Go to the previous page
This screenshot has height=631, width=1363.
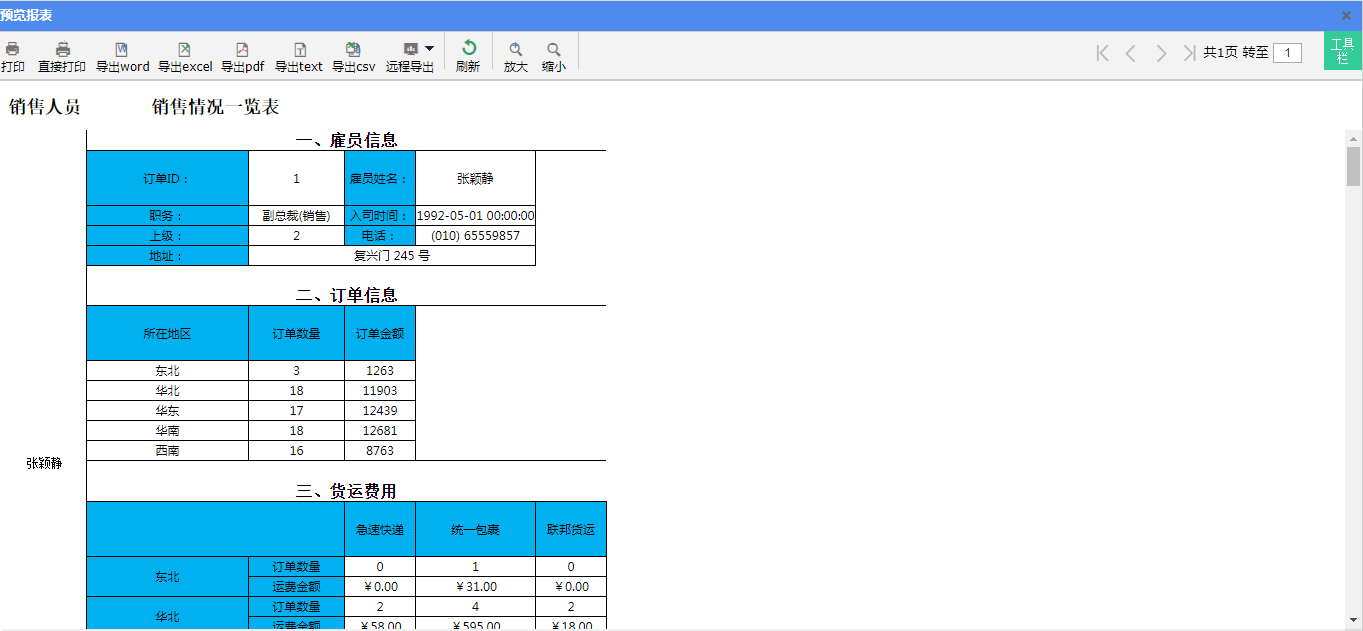point(1131,53)
